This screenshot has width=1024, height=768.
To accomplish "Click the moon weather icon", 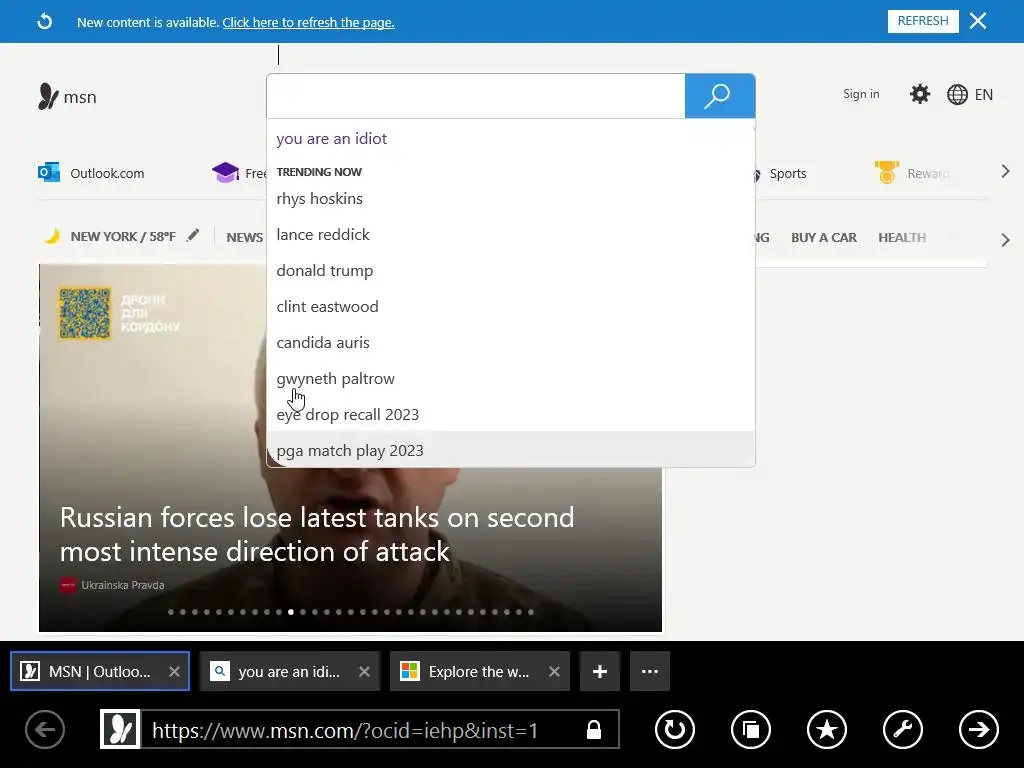I will 52,236.
